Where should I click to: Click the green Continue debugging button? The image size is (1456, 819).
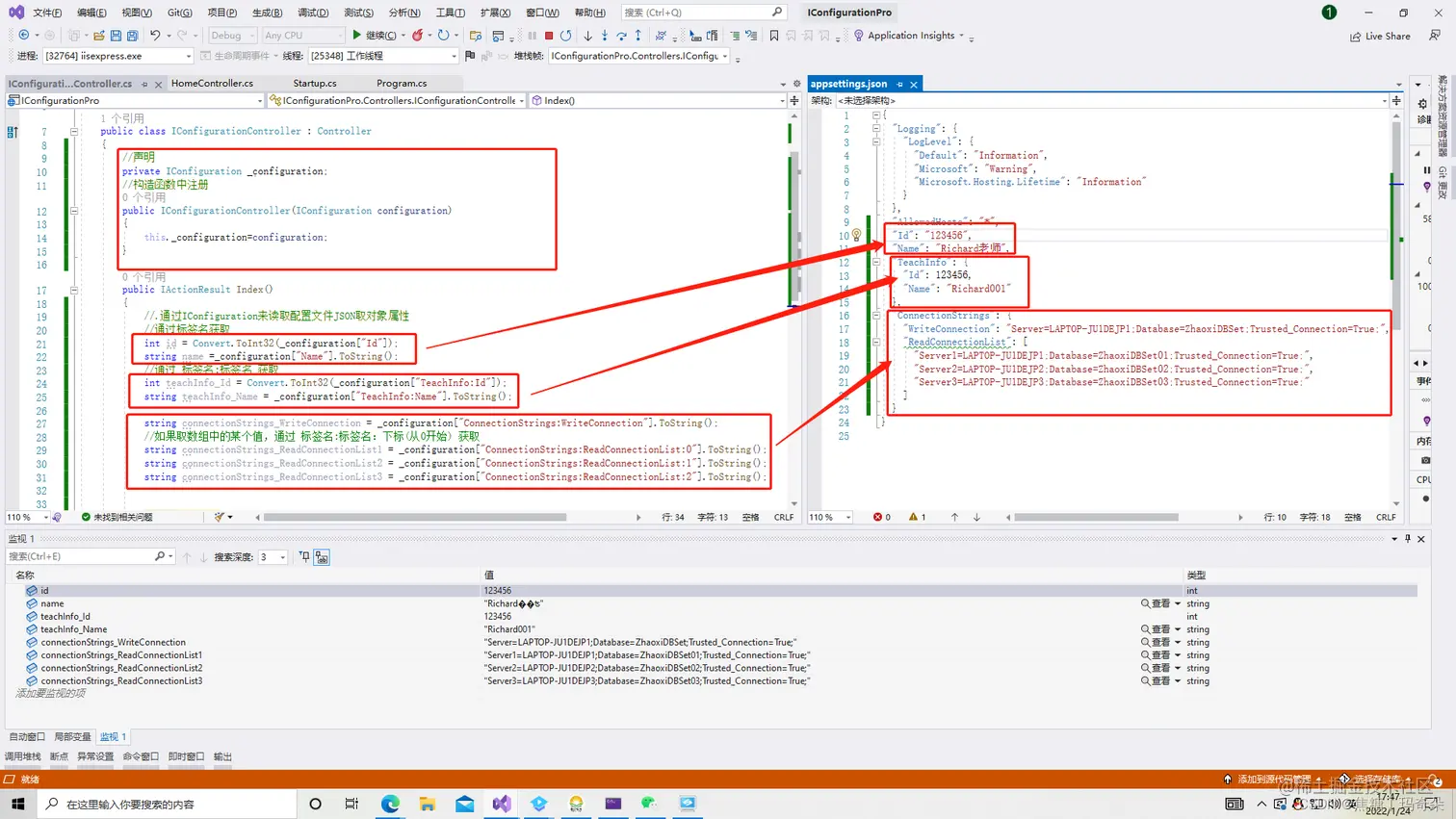(374, 36)
